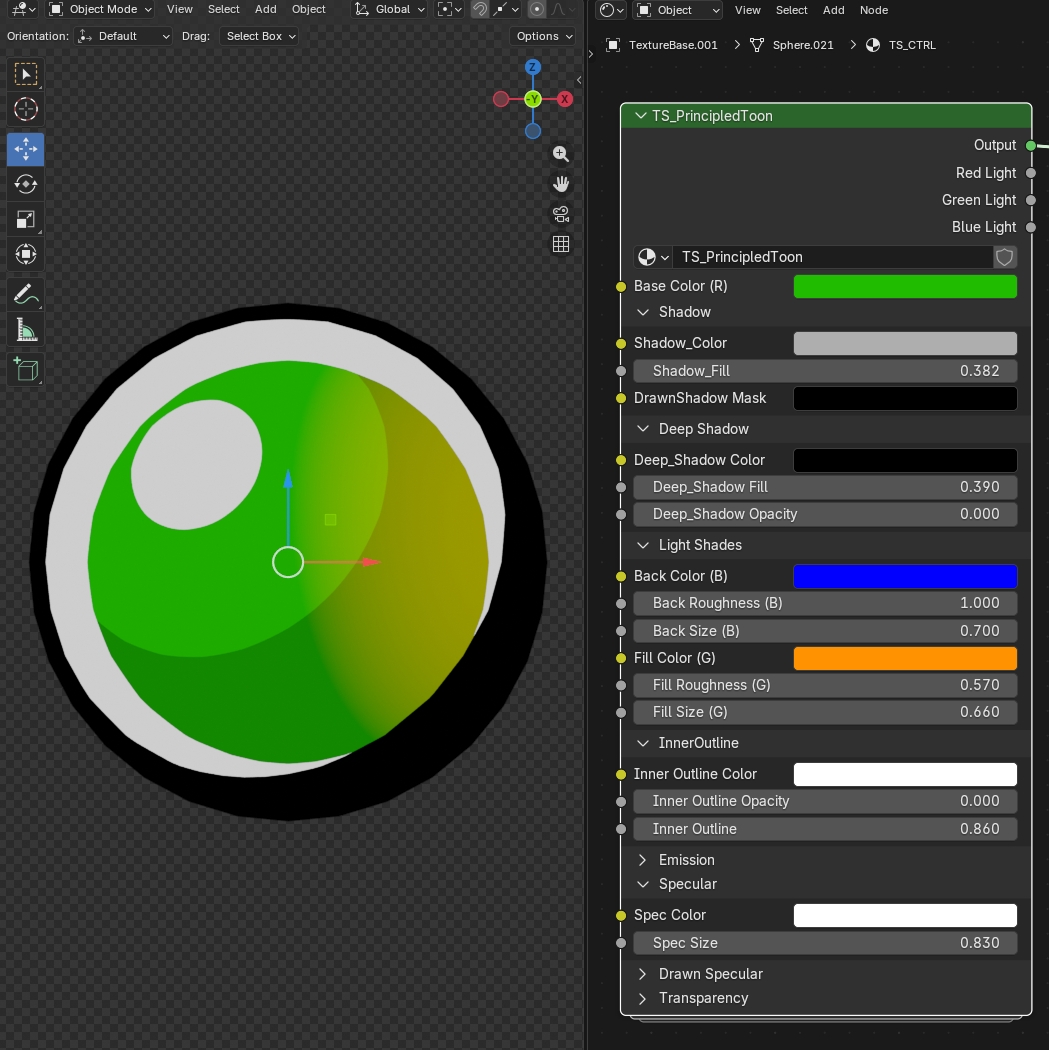Click the camera view gizmo icon
This screenshot has width=1049, height=1050.
point(561,214)
